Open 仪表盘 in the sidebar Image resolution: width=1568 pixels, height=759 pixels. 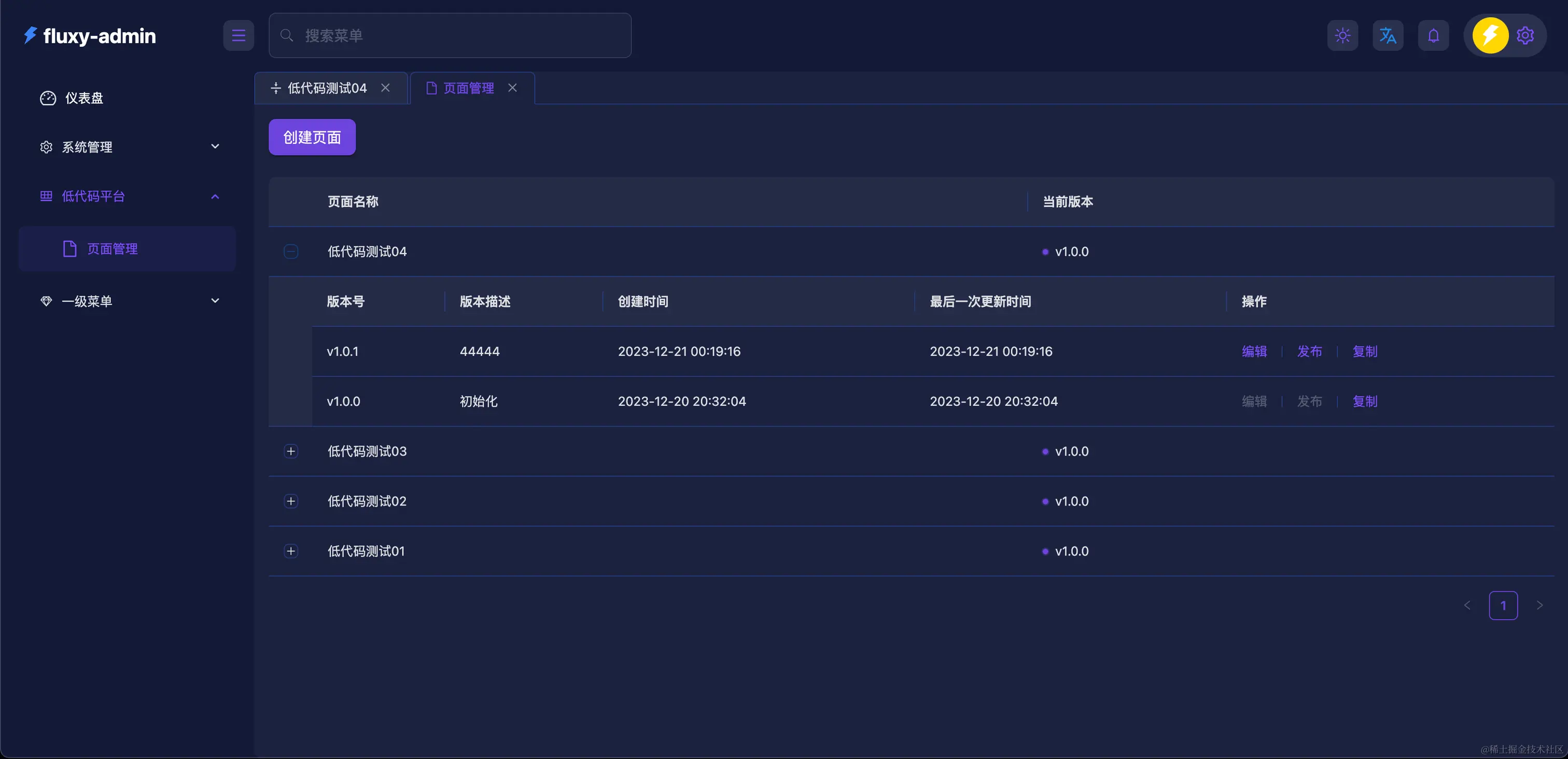point(84,98)
